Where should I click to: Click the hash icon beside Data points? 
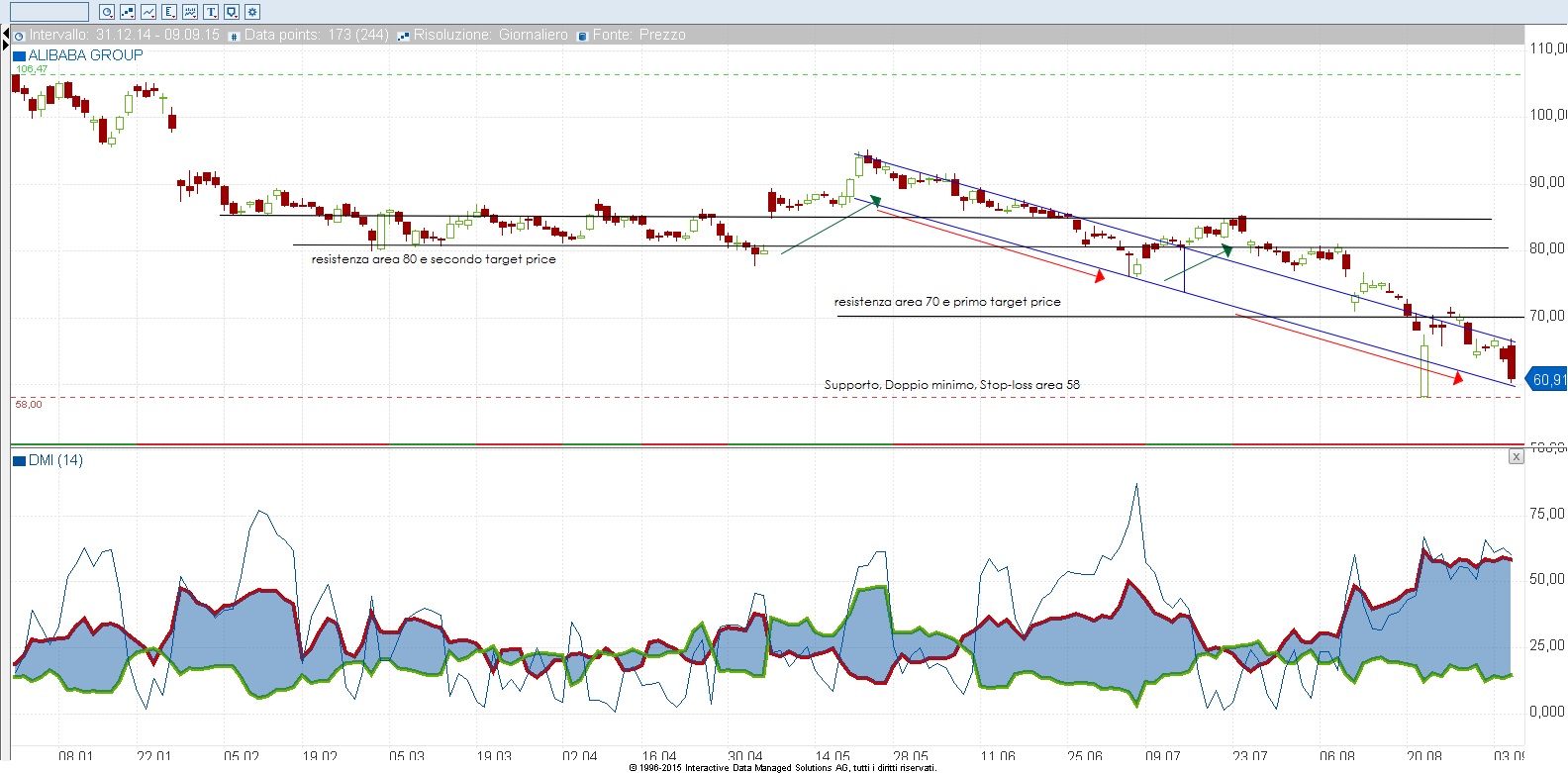pos(234,37)
